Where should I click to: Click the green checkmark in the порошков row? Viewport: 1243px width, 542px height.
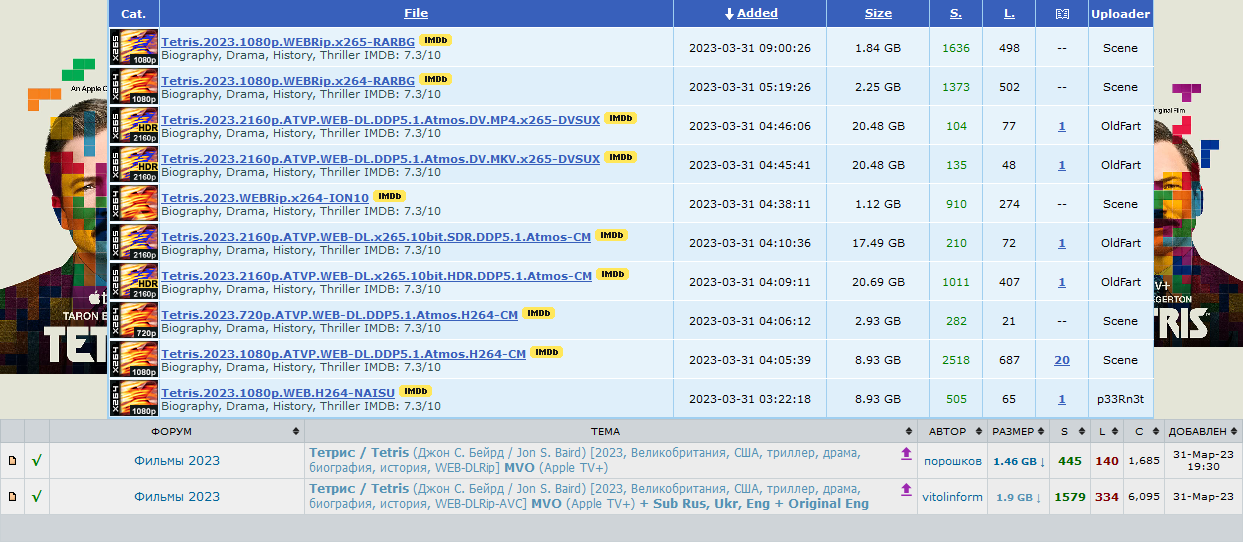pyautogui.click(x=37, y=461)
